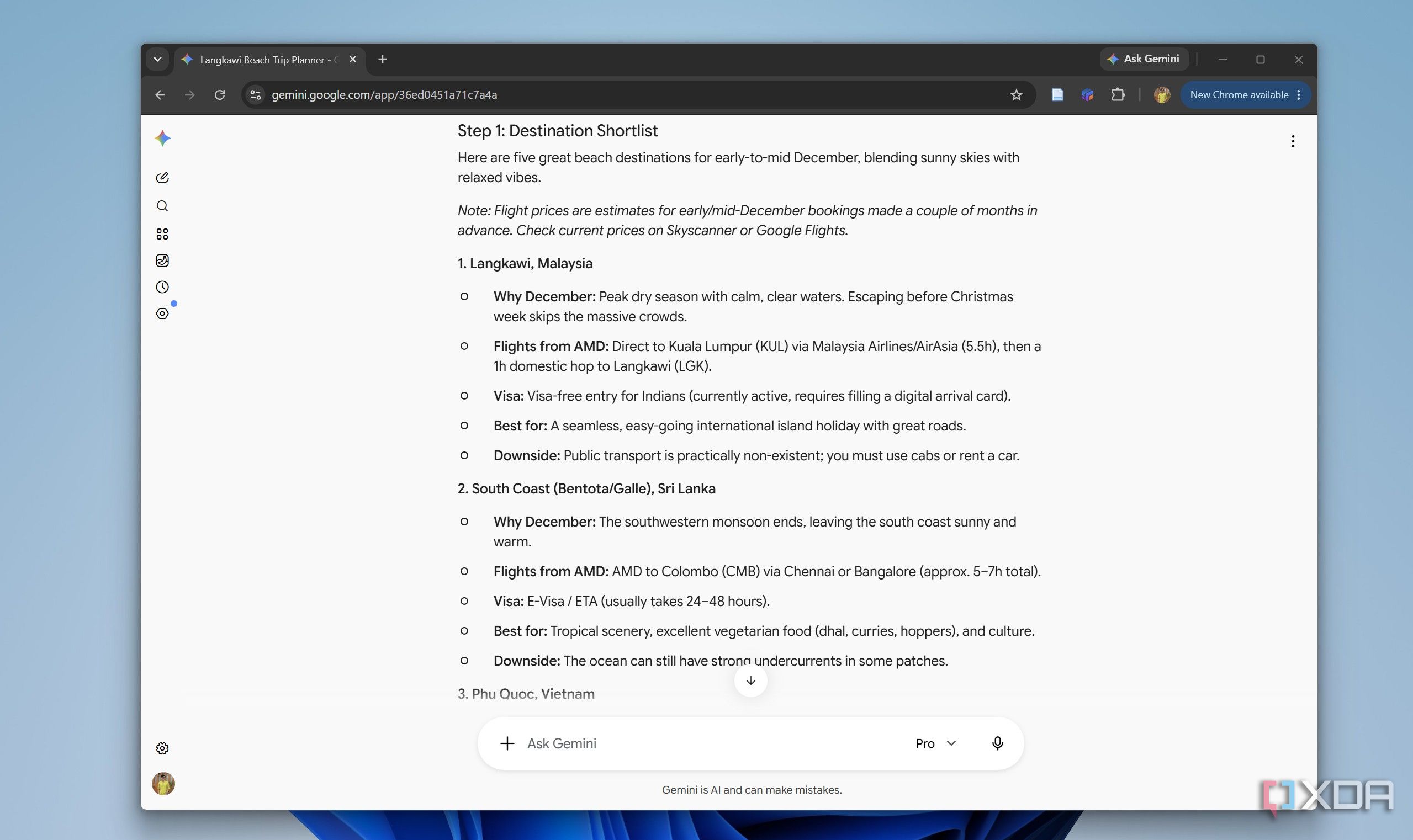Open the sidebar icon with the blue notification dot
1413x840 pixels.
(x=162, y=313)
